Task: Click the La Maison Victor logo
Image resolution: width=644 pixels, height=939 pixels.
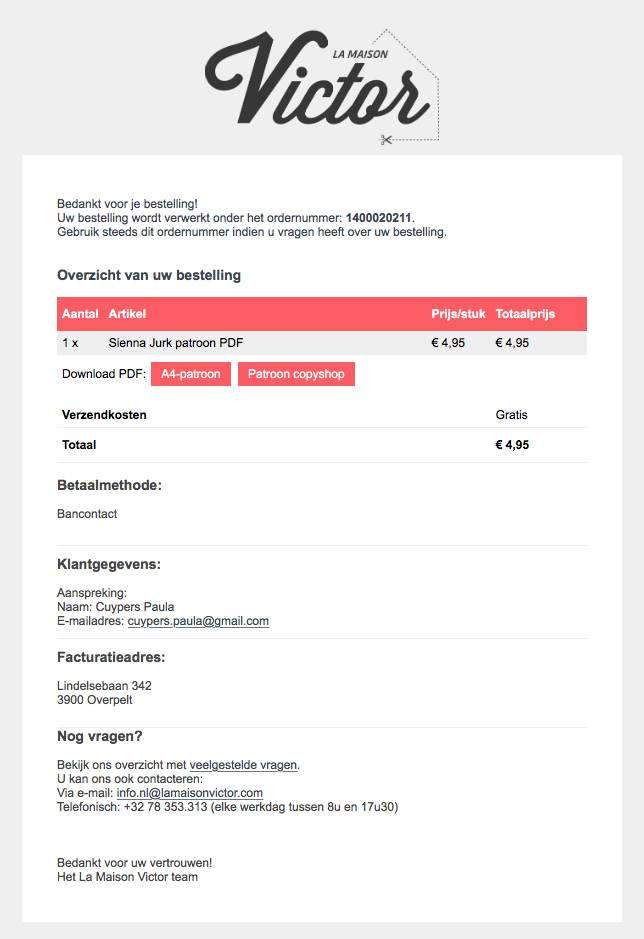Action: (x=322, y=86)
